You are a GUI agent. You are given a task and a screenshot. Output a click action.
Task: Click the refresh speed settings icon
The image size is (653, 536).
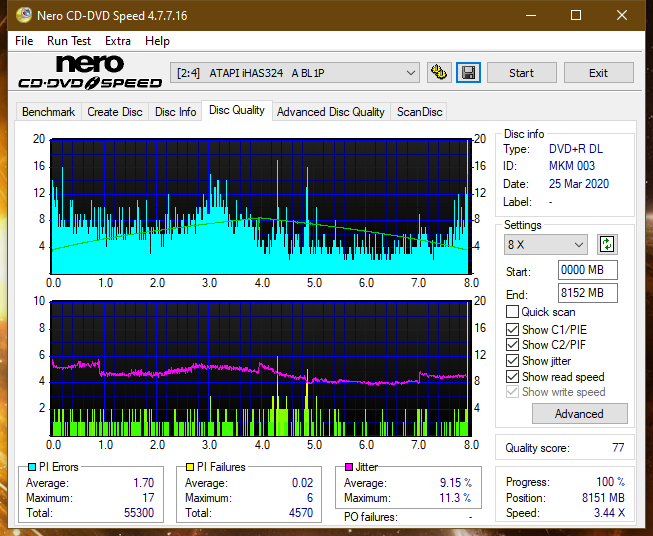point(607,244)
